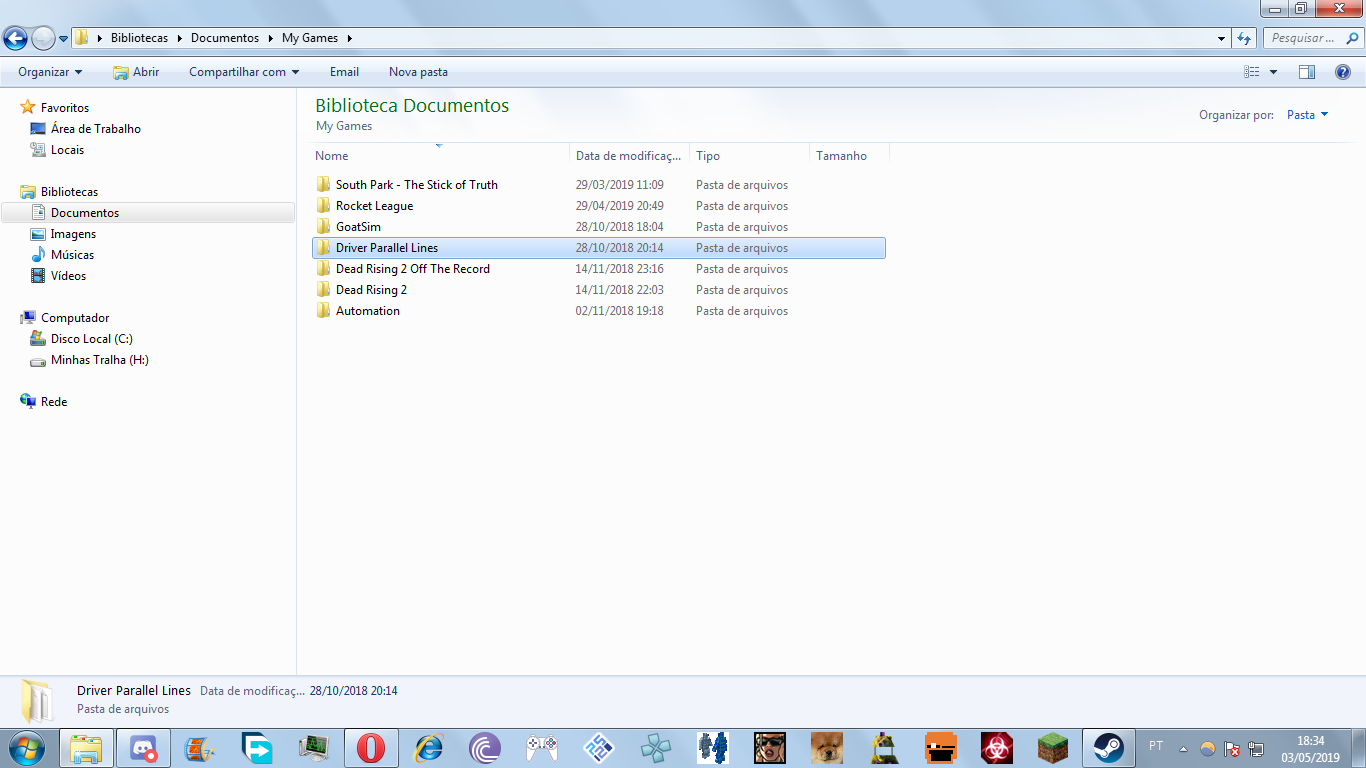This screenshot has width=1366, height=768.
Task: Click the Email toolbar button
Action: point(344,72)
